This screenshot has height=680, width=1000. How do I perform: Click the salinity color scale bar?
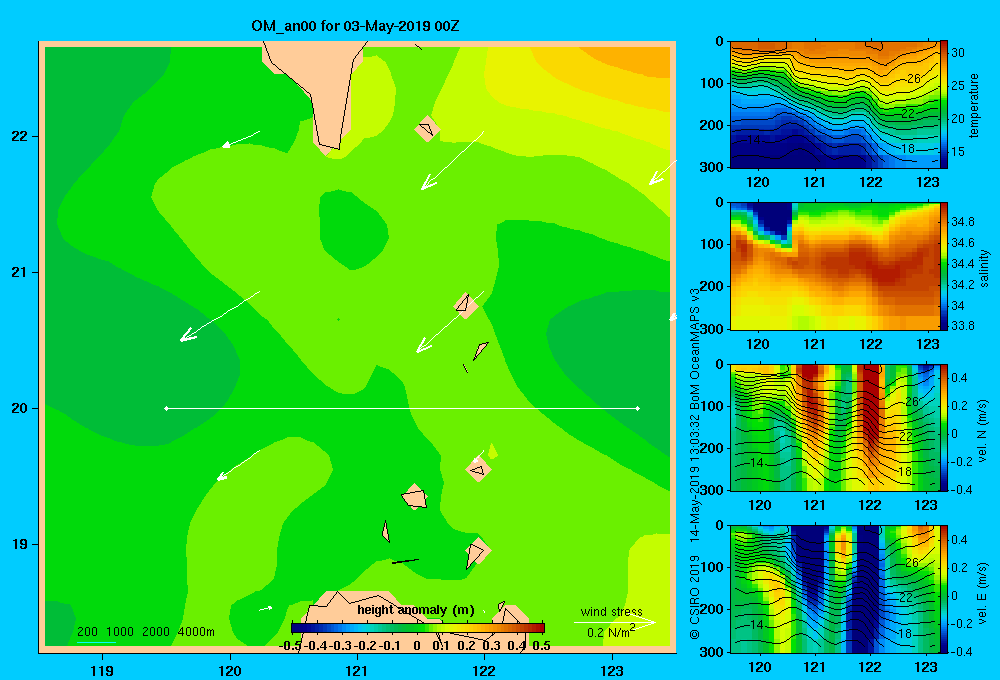(x=944, y=266)
